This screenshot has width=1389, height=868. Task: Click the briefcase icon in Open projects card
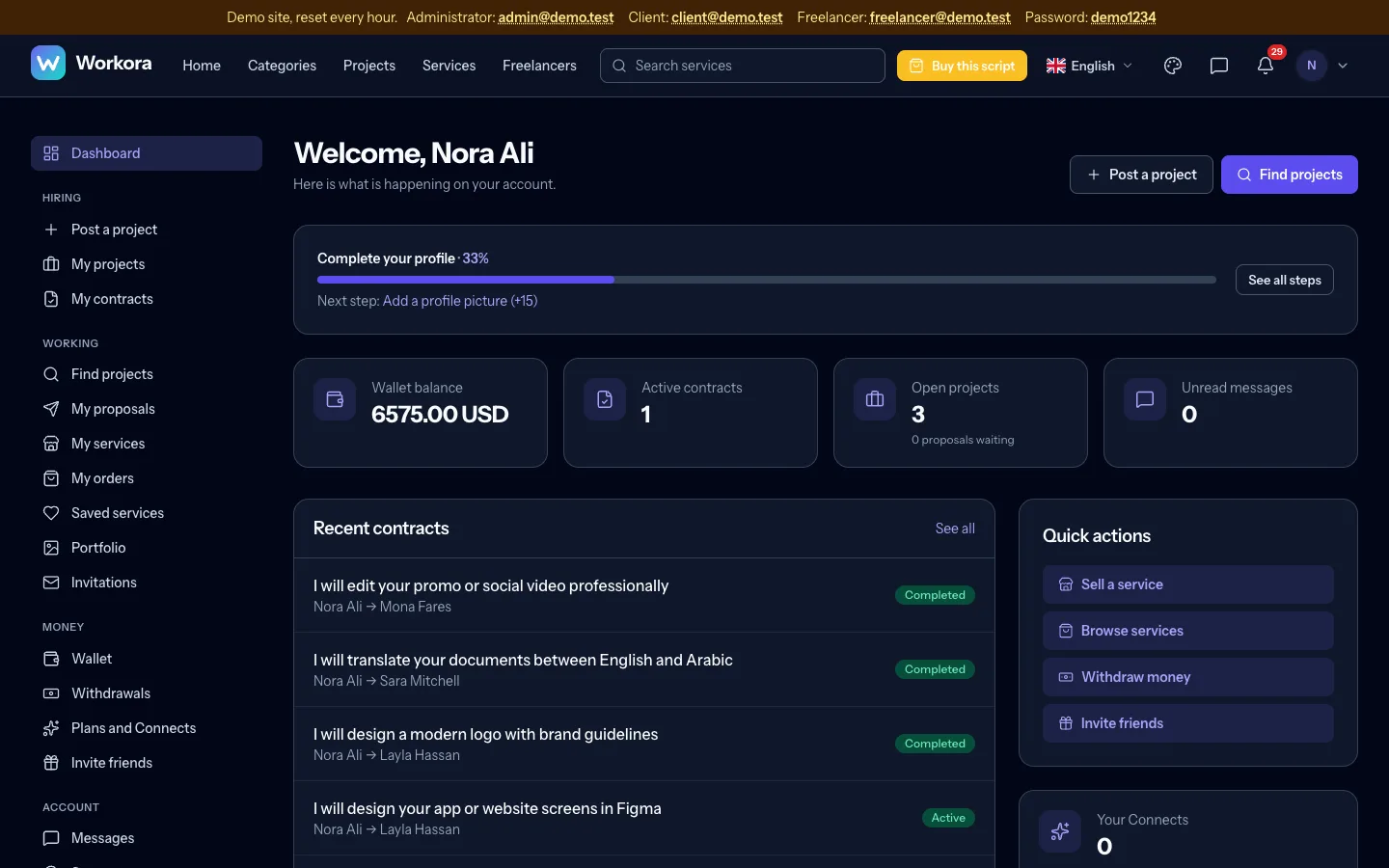875,399
